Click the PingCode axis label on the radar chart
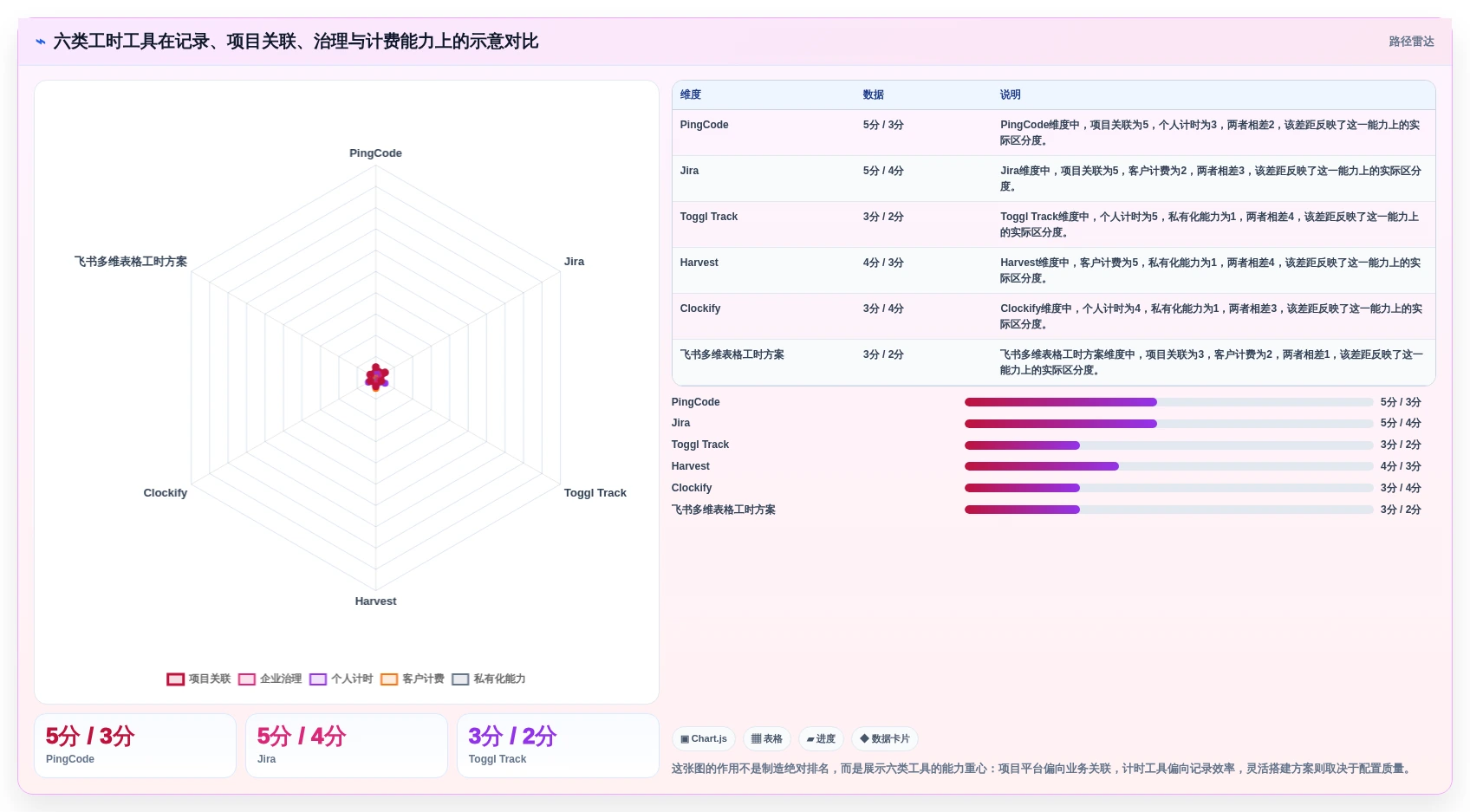This screenshot has width=1470, height=812. click(375, 153)
